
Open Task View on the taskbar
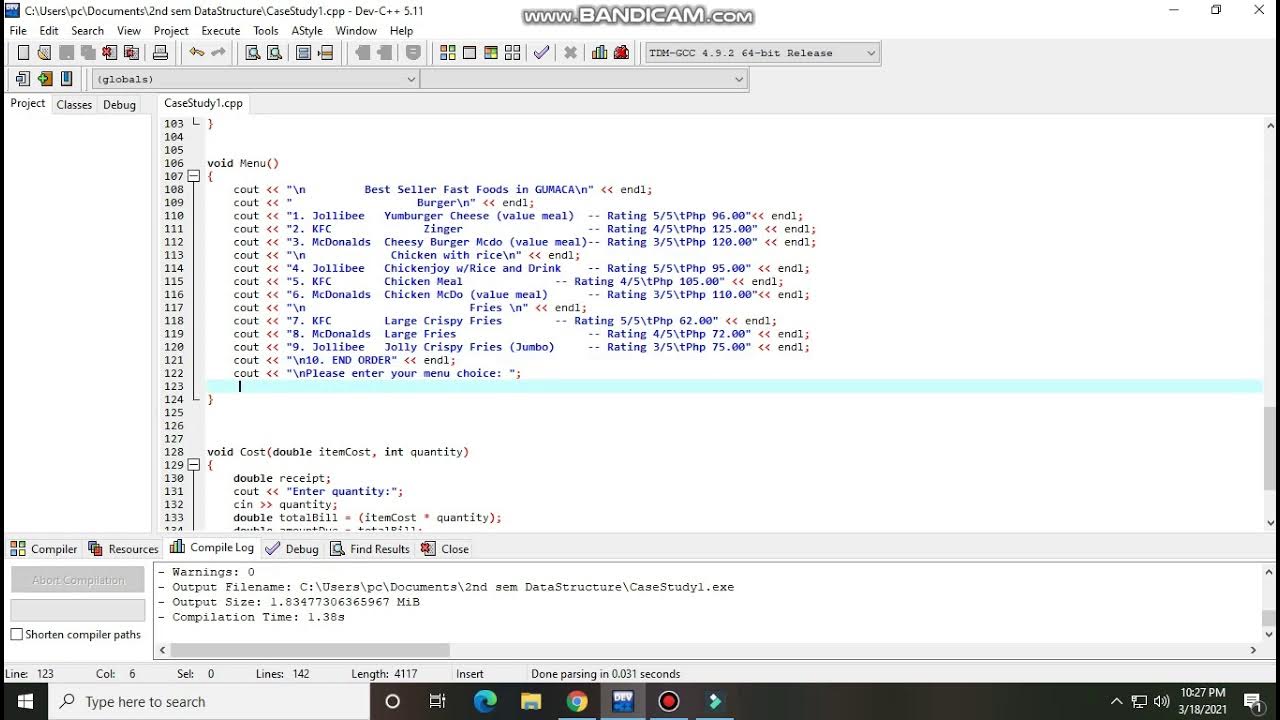click(x=437, y=701)
